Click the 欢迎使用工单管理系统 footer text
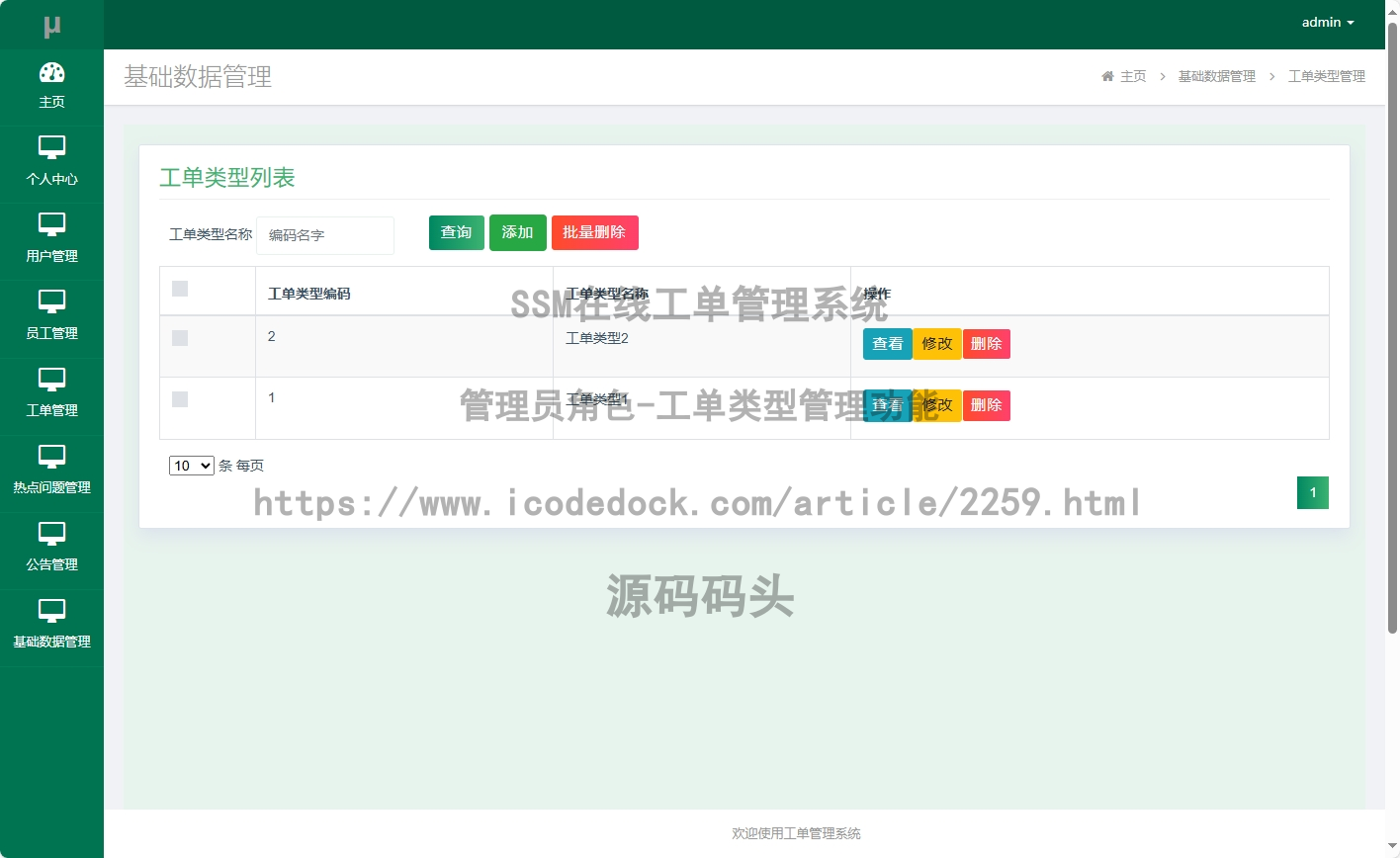Screen dimensions: 1400x858 tap(796, 833)
